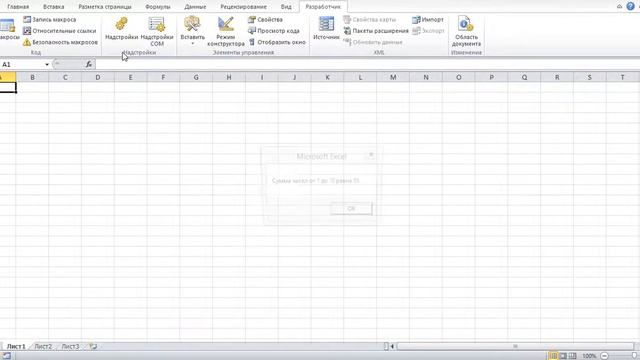Viewport: 640px width, 360px height.
Task: Click the macro record icon in status bar
Action: coord(7,356)
